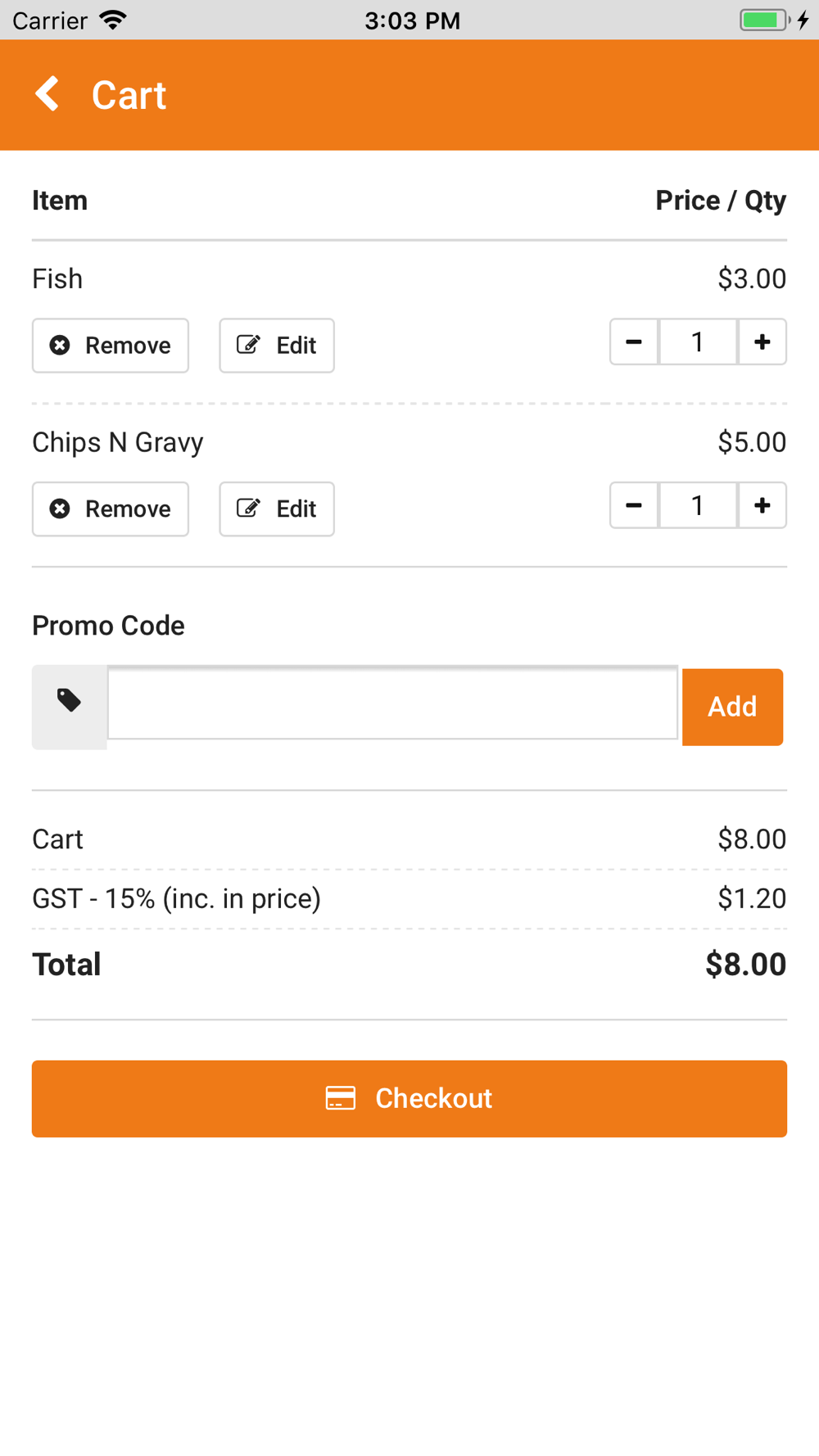Focus the Promo Code text field
The image size is (819, 1456).
click(x=393, y=703)
